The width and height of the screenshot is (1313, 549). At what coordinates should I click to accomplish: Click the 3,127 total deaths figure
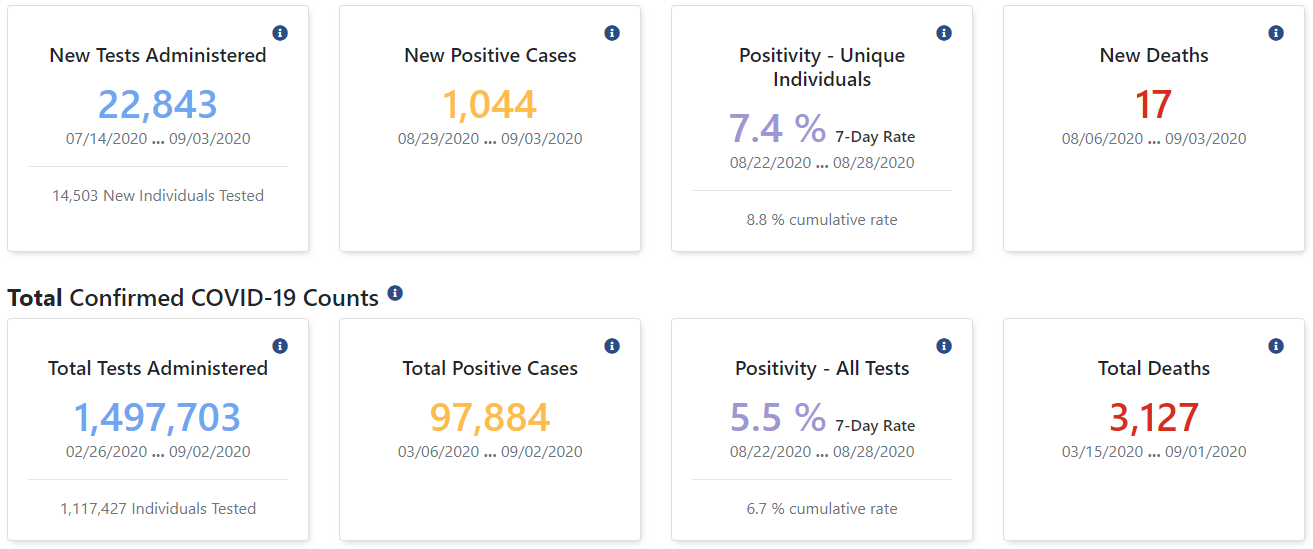(1154, 417)
